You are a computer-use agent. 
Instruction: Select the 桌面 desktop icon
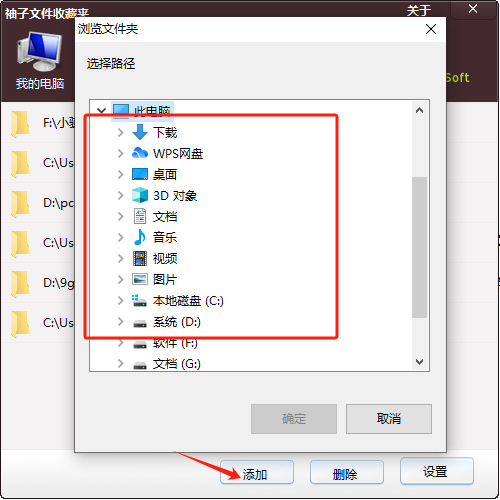(140, 174)
